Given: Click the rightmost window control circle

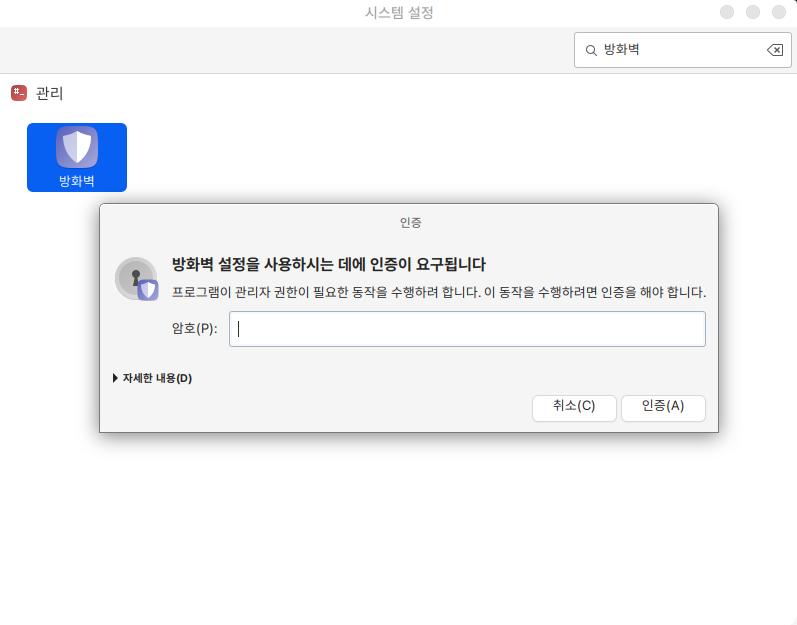Looking at the screenshot, I should 778,13.
